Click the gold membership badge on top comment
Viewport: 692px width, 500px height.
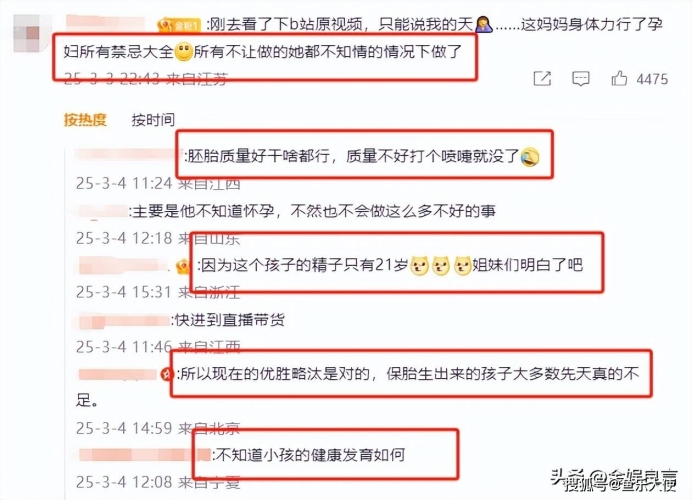(x=179, y=25)
